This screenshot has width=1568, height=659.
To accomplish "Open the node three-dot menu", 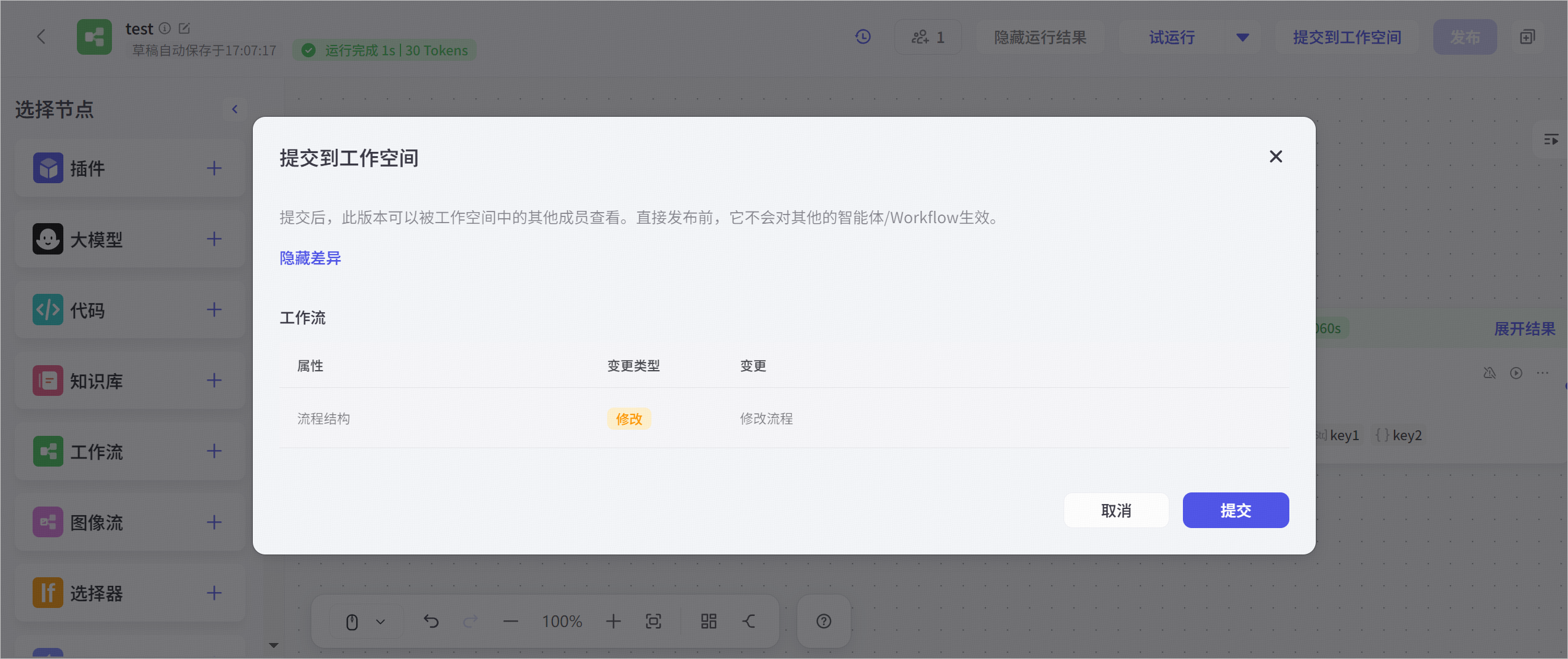I will [x=1542, y=373].
